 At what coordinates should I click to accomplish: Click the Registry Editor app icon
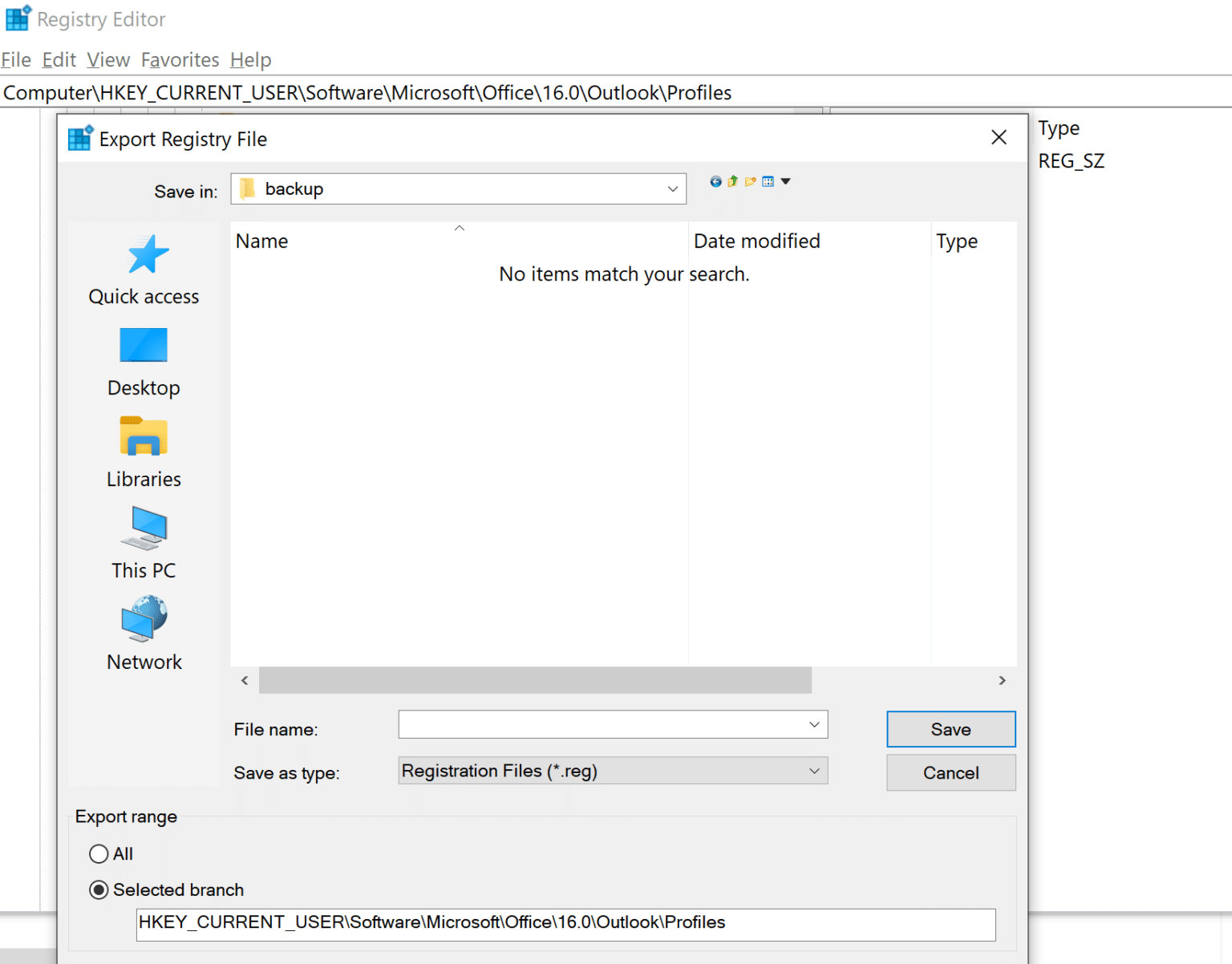[18, 18]
